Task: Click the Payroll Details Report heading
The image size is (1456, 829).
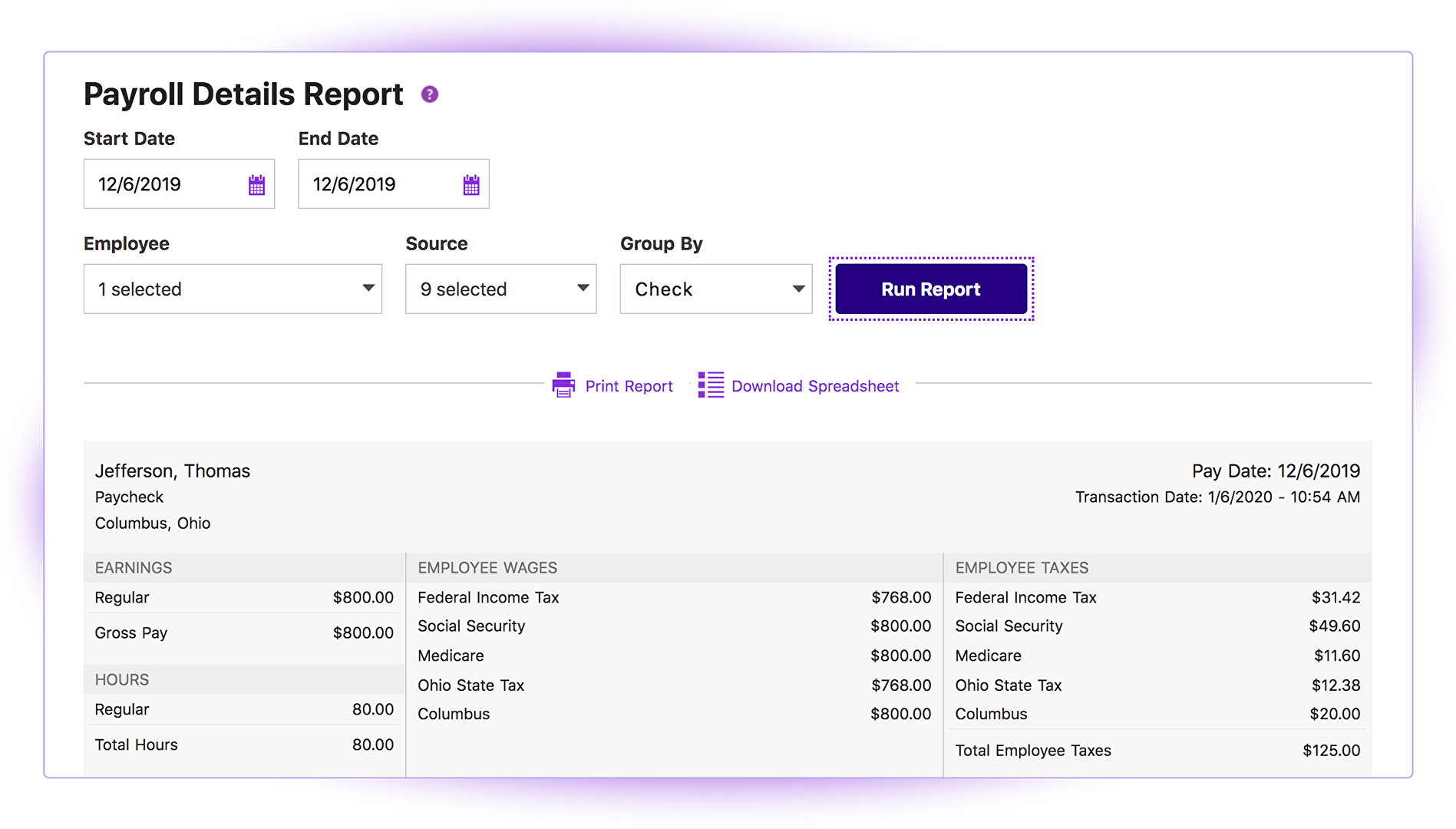Action: [x=243, y=94]
